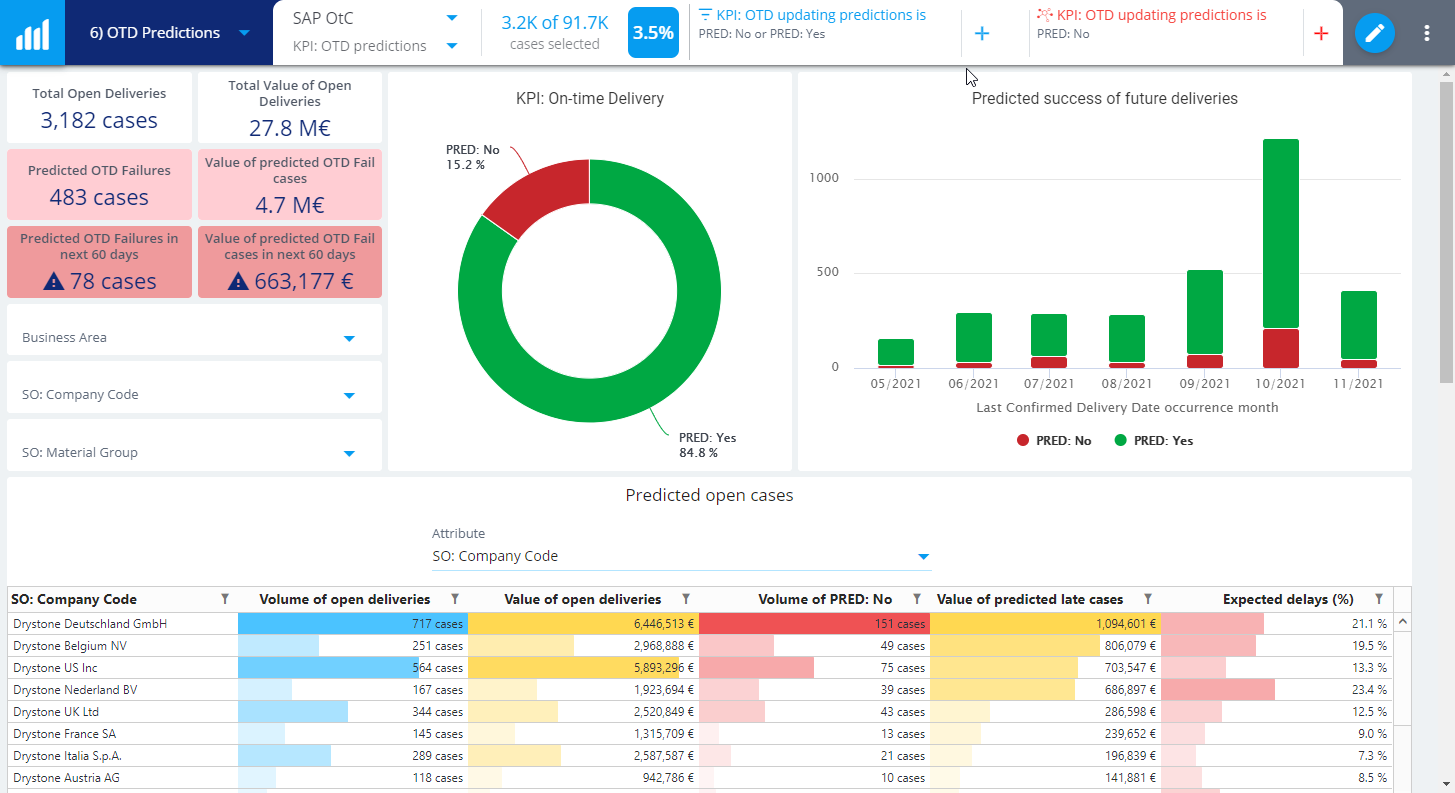Click 151 cases PRED: No cell
The image size is (1455, 793).
click(814, 623)
